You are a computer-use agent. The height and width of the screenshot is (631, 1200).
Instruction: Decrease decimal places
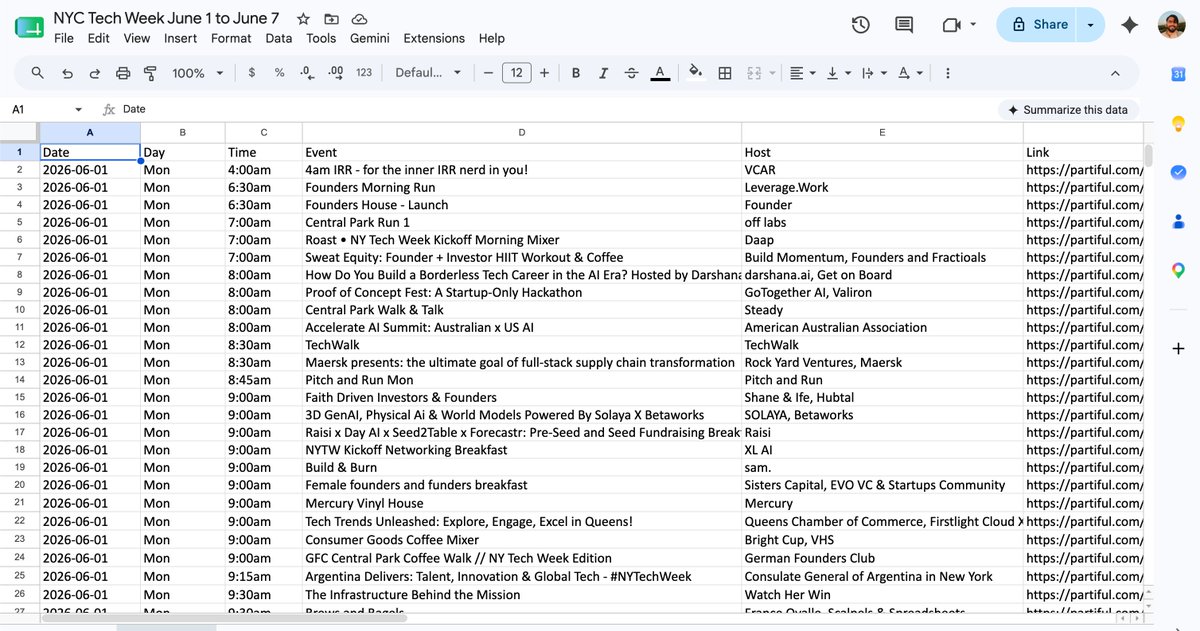point(307,73)
